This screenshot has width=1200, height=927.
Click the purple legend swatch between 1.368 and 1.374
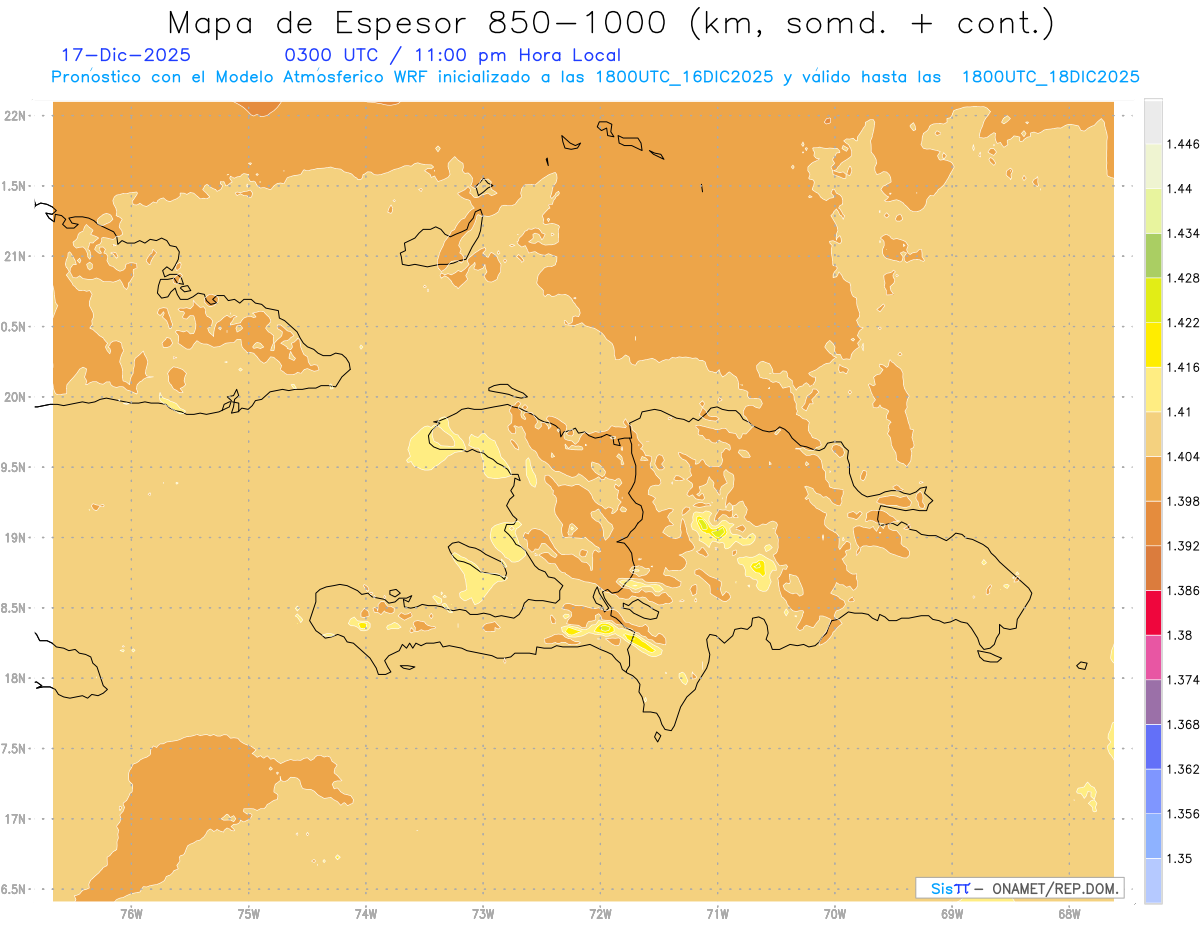point(1153,702)
